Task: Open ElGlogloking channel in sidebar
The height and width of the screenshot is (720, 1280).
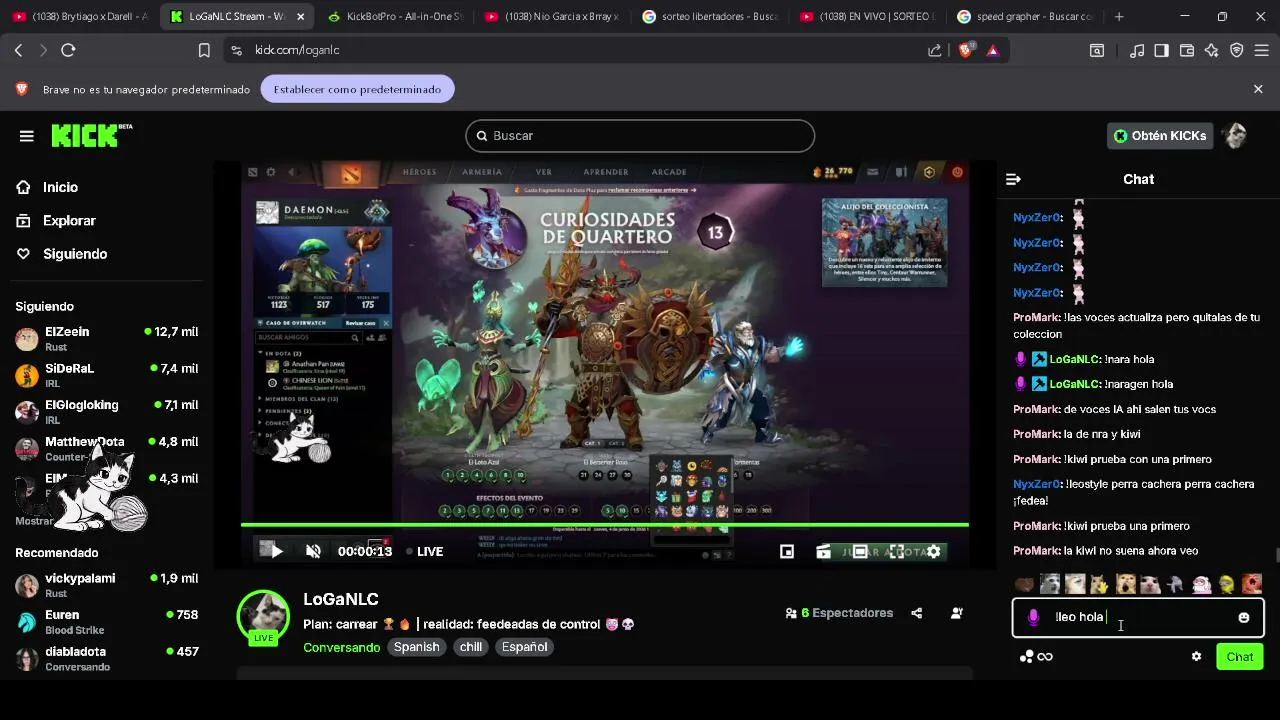Action: (x=107, y=412)
